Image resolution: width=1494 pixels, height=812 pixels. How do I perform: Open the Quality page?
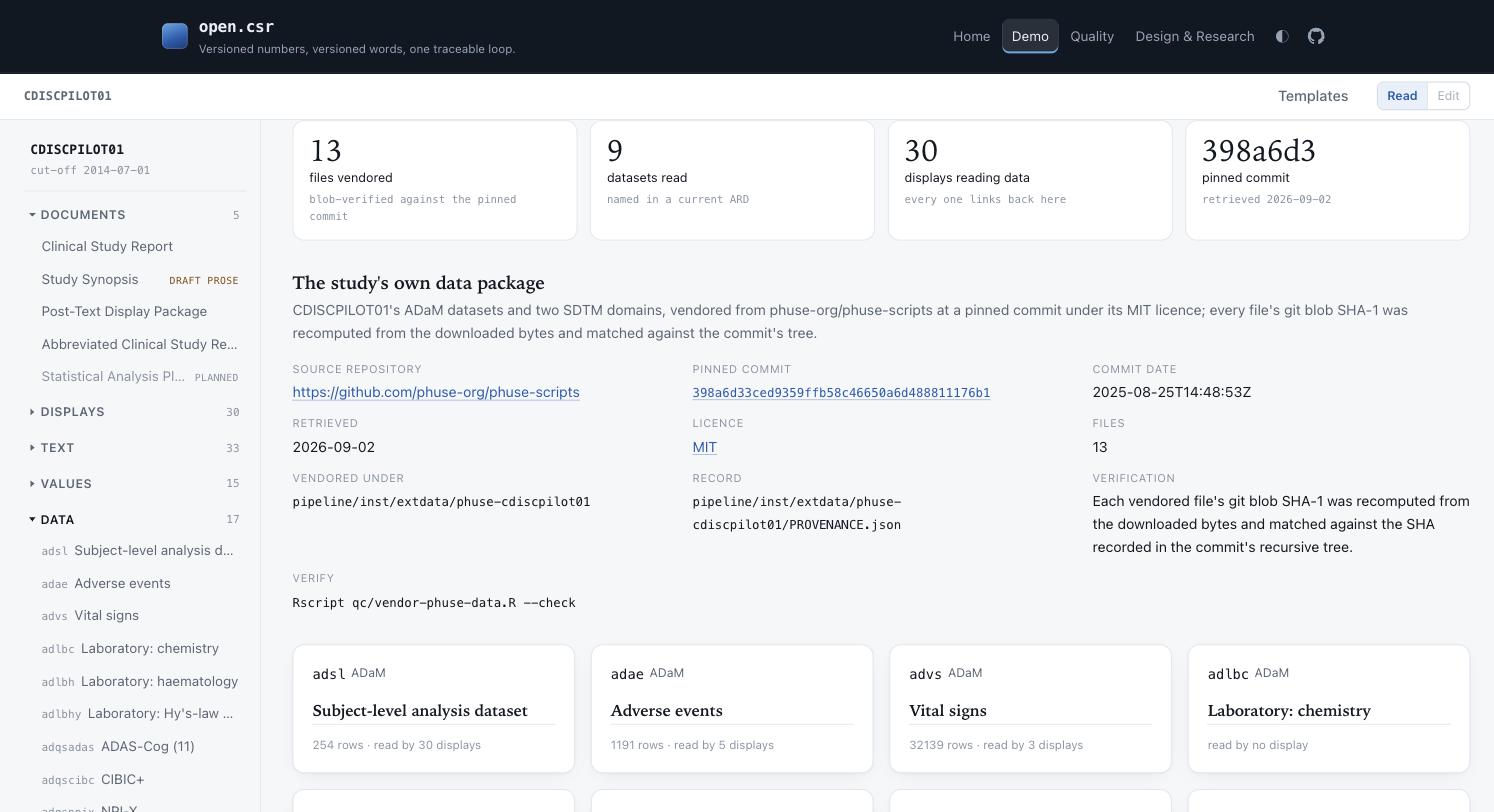tap(1092, 36)
